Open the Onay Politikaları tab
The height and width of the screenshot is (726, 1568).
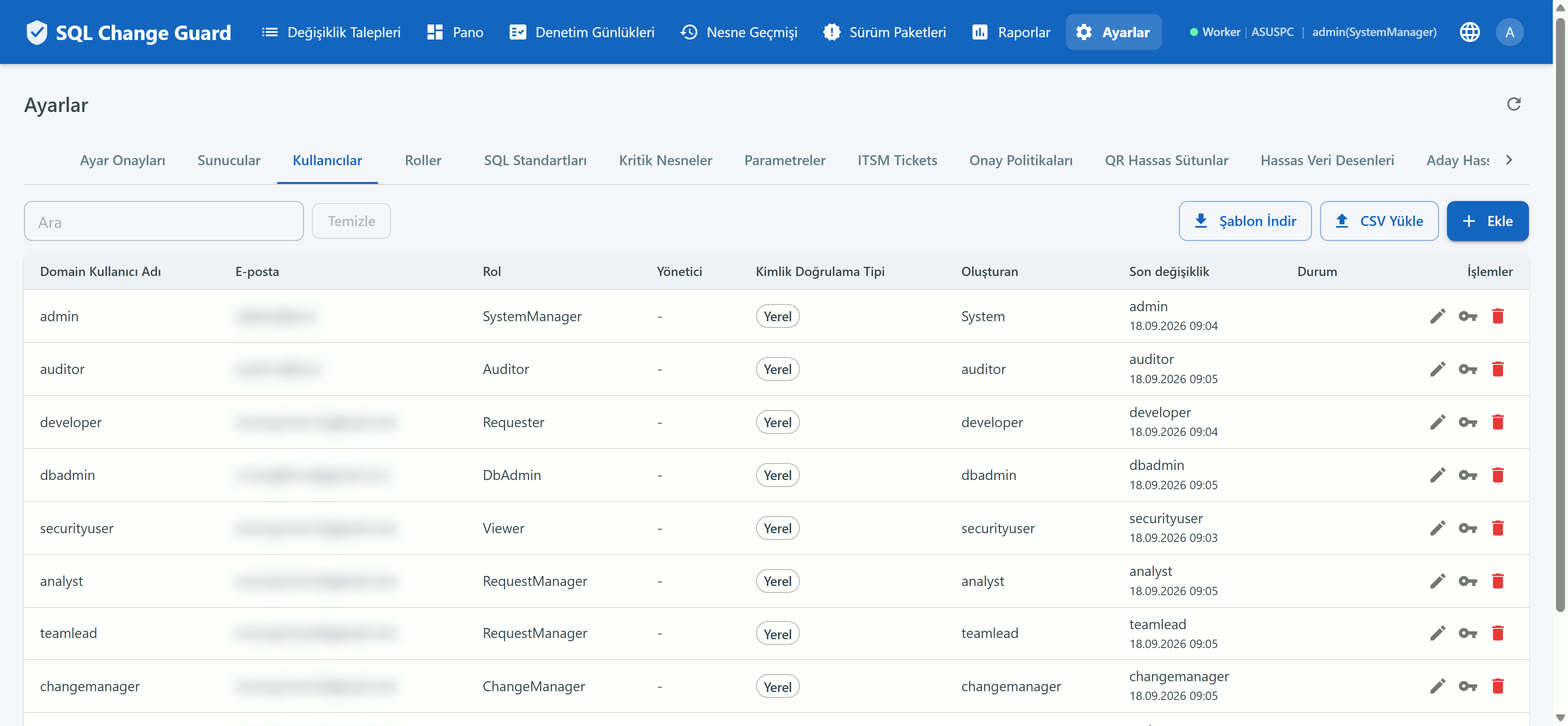click(1021, 160)
